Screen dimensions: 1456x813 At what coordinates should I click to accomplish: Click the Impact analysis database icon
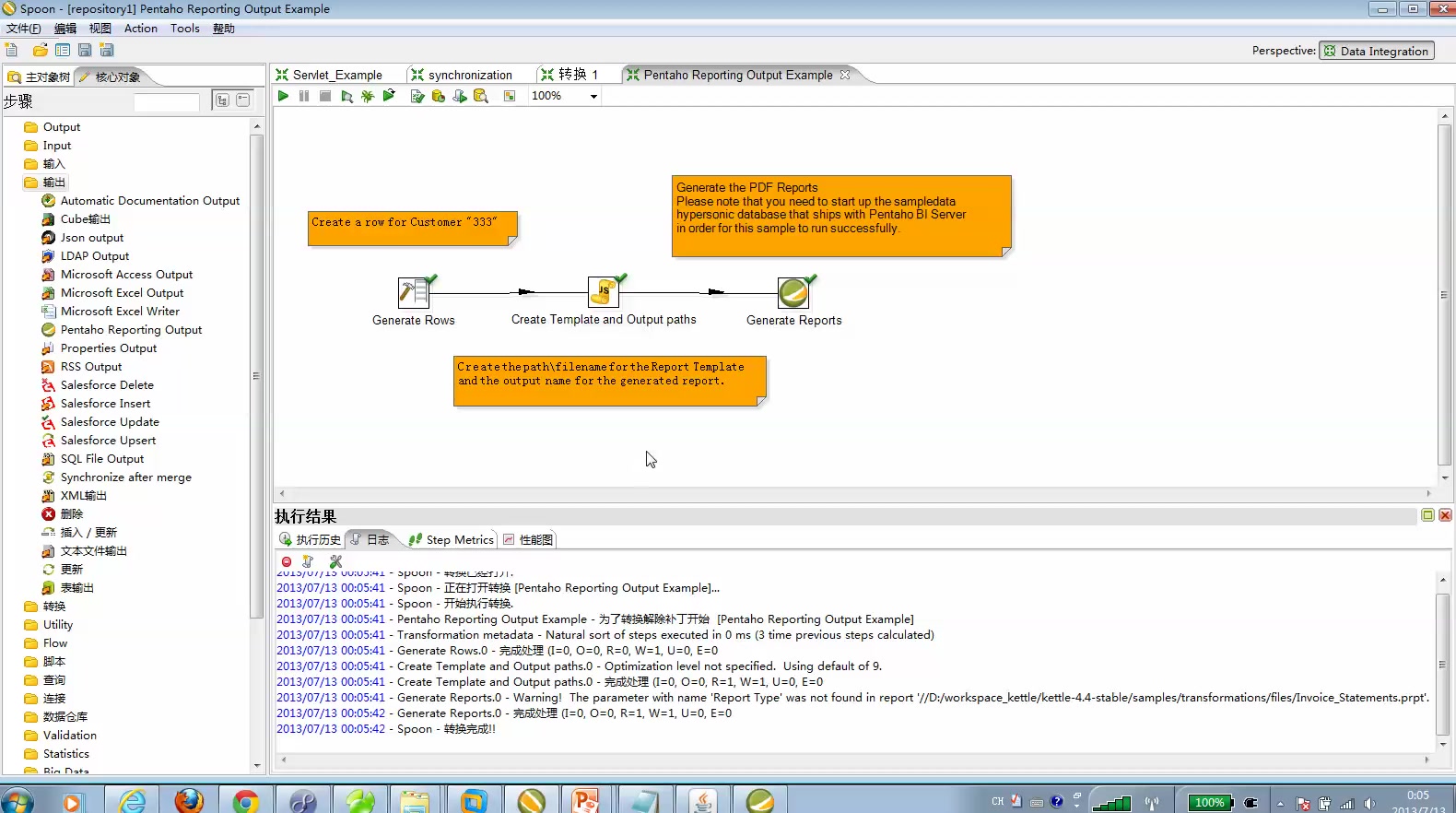tap(438, 96)
